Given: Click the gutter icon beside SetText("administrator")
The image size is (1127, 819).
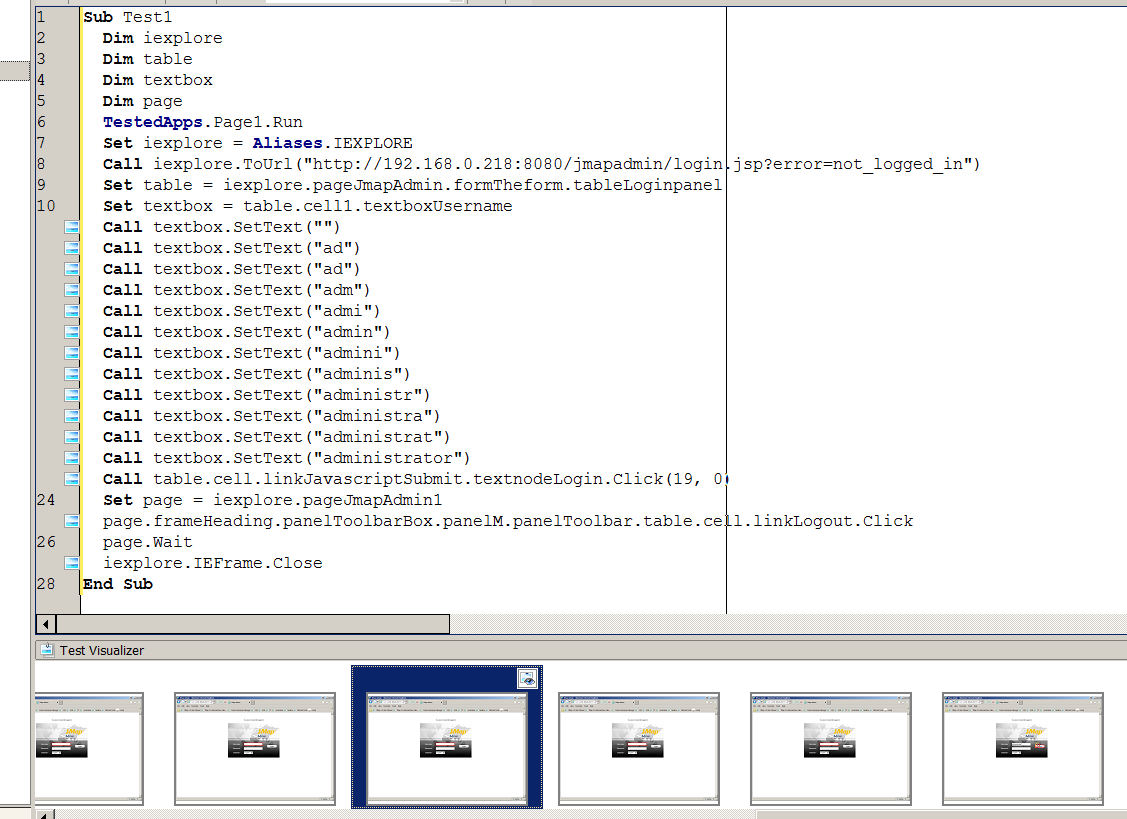Looking at the screenshot, I should (x=72, y=458).
